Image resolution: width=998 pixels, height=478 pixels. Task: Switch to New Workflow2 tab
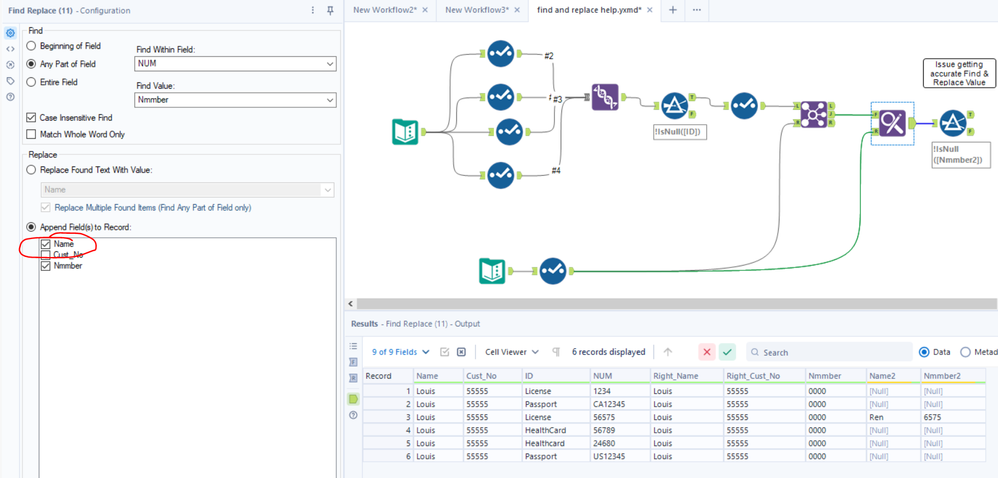385,10
